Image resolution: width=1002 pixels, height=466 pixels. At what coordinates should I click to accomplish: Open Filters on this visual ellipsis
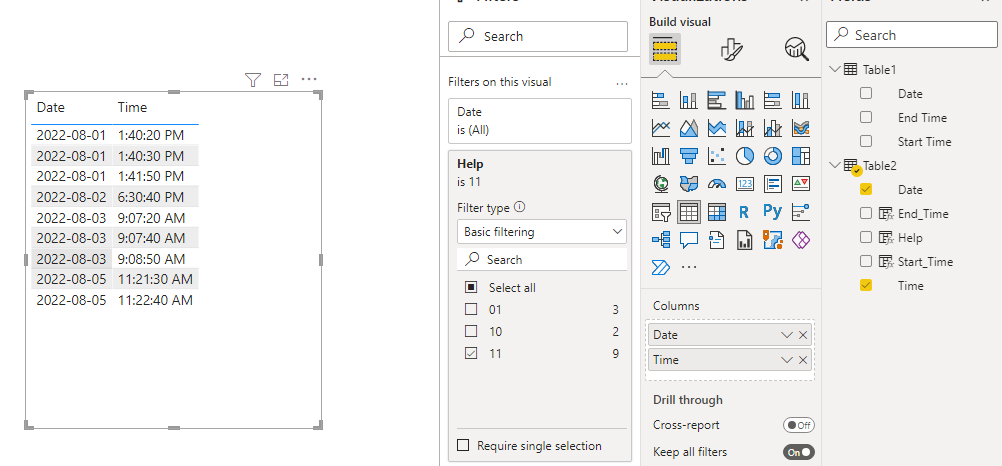pyautogui.click(x=622, y=83)
